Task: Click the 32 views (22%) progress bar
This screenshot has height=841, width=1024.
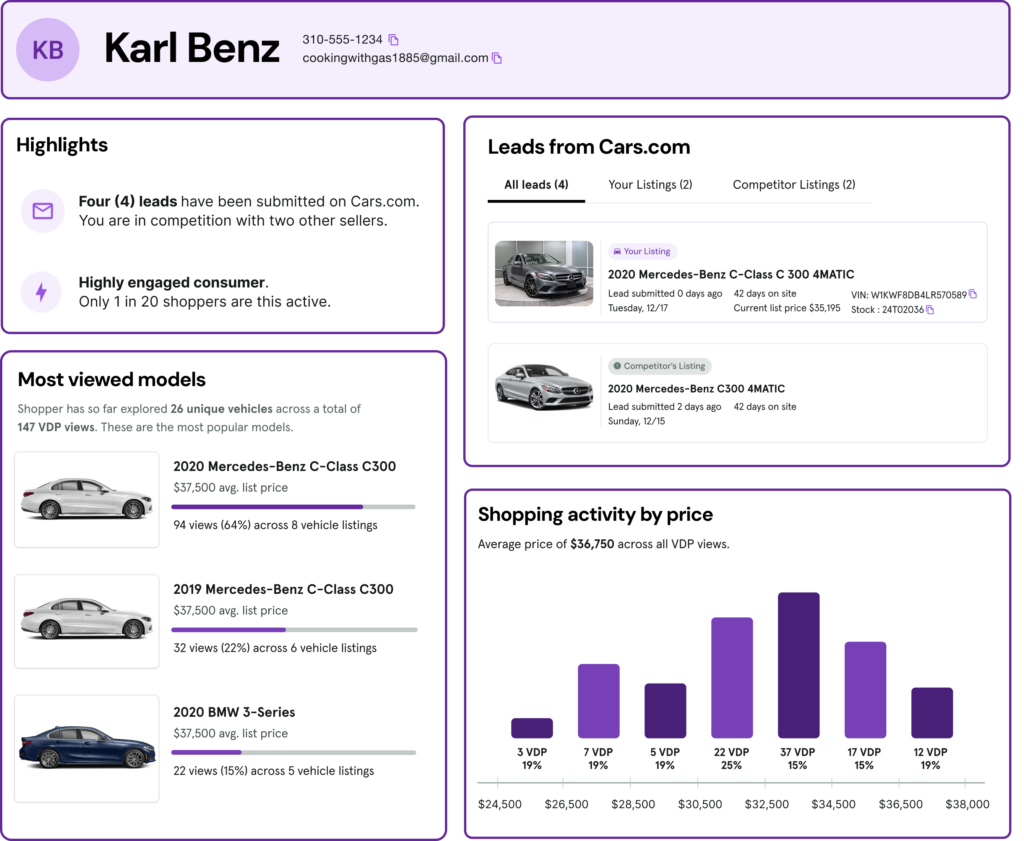Action: pos(294,630)
